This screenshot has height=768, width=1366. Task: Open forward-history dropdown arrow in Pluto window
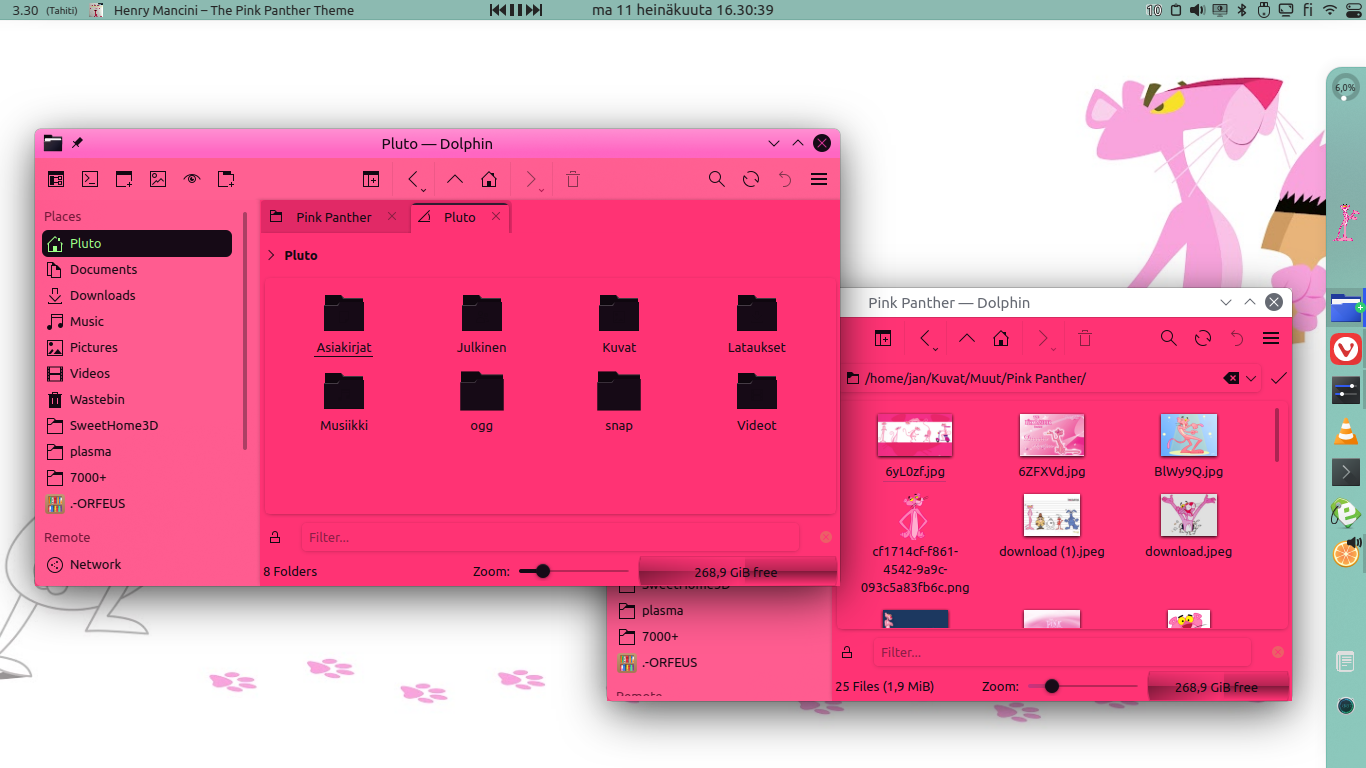click(x=542, y=189)
